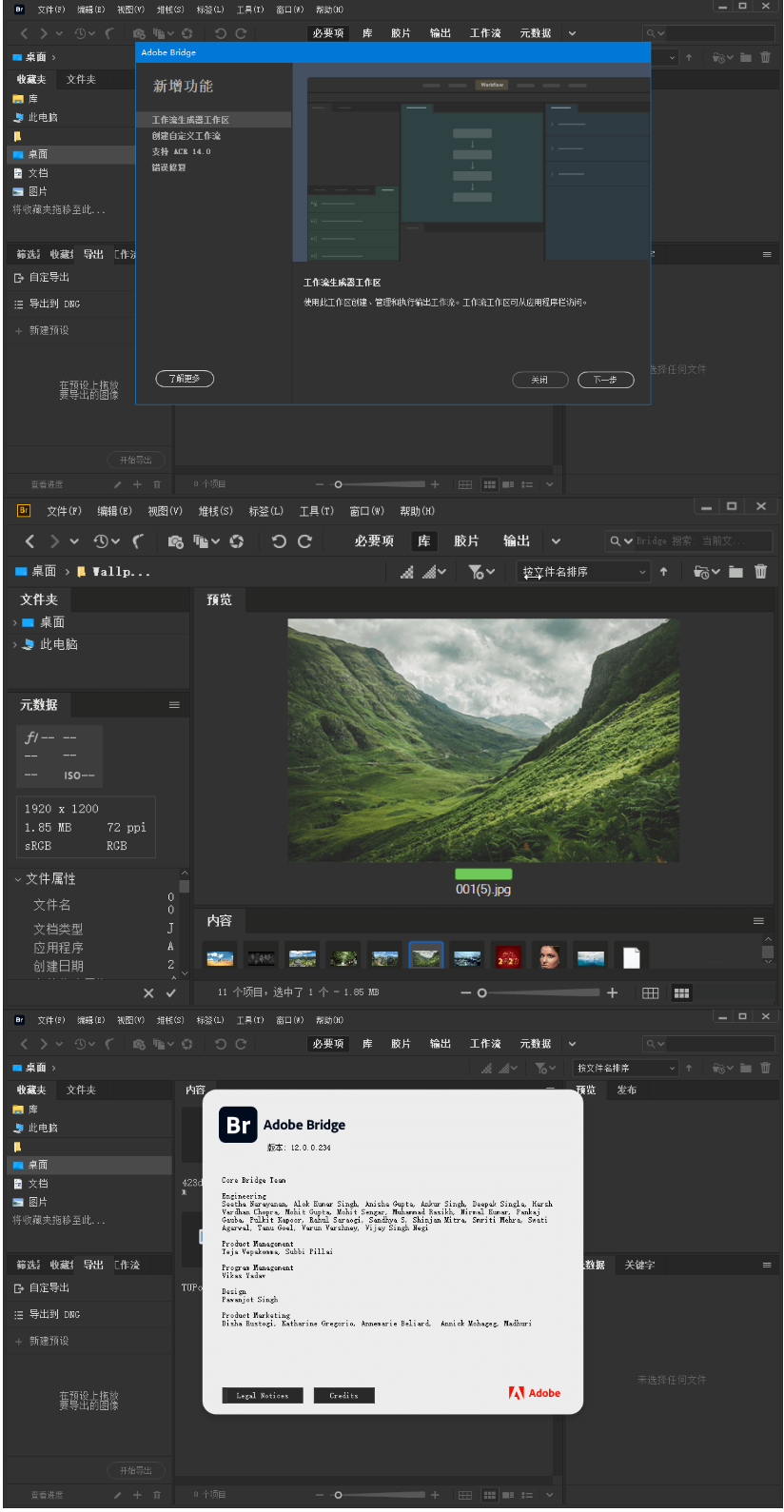
Task: Open the 内容 panel menu above the thumbnails
Action: pos(758,921)
